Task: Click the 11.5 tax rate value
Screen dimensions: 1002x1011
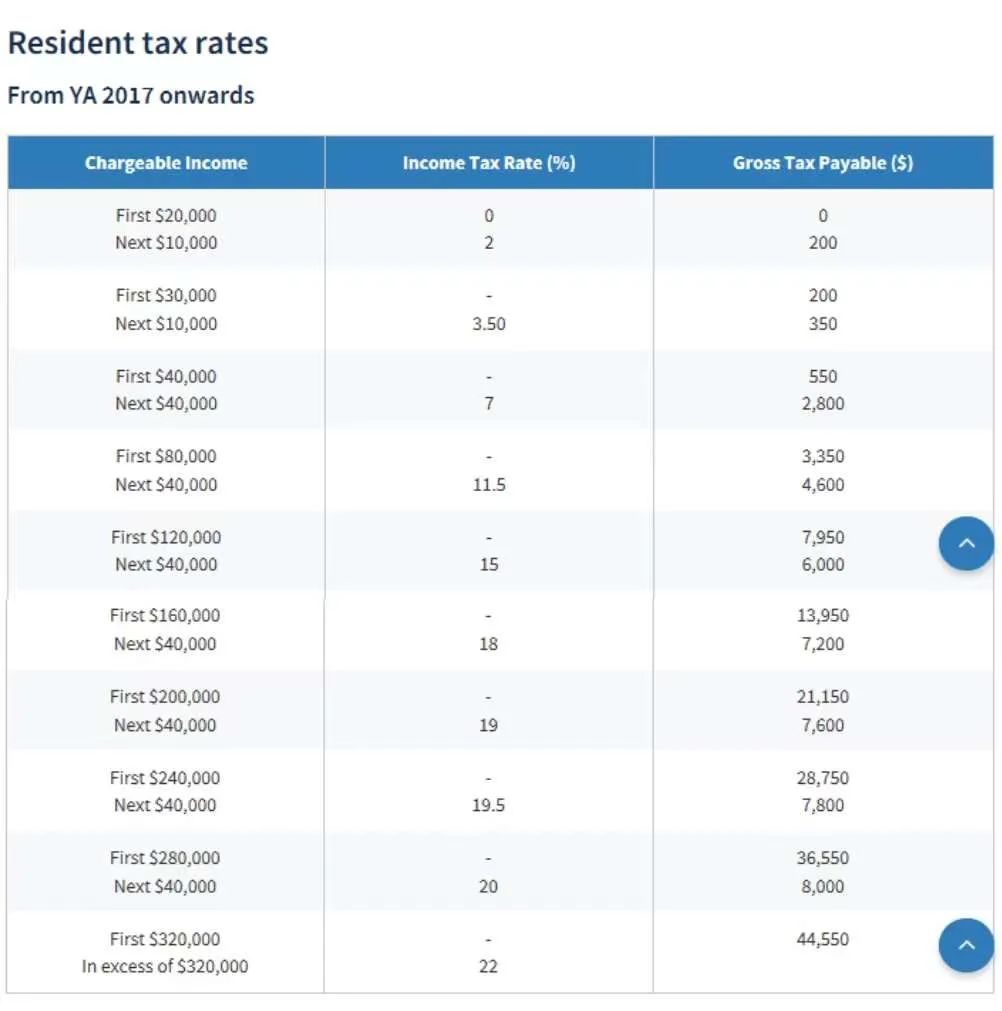Action: tap(488, 485)
